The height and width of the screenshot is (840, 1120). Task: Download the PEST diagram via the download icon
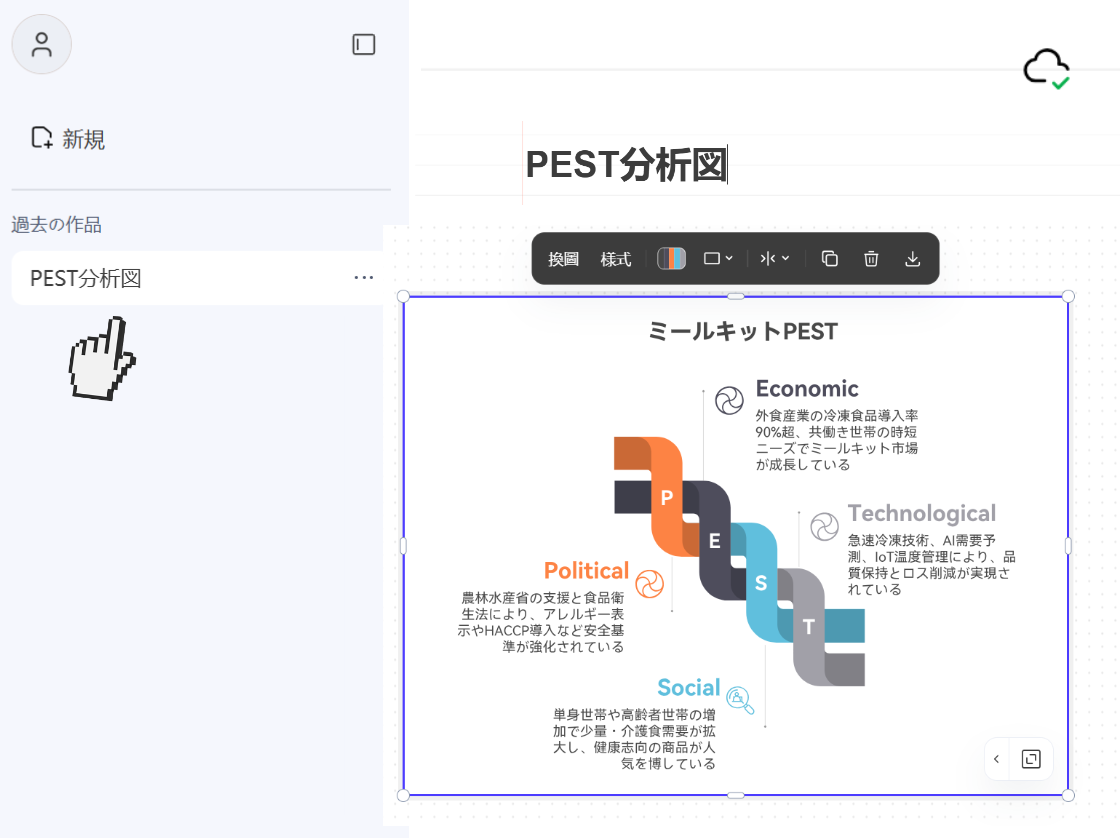click(912, 258)
